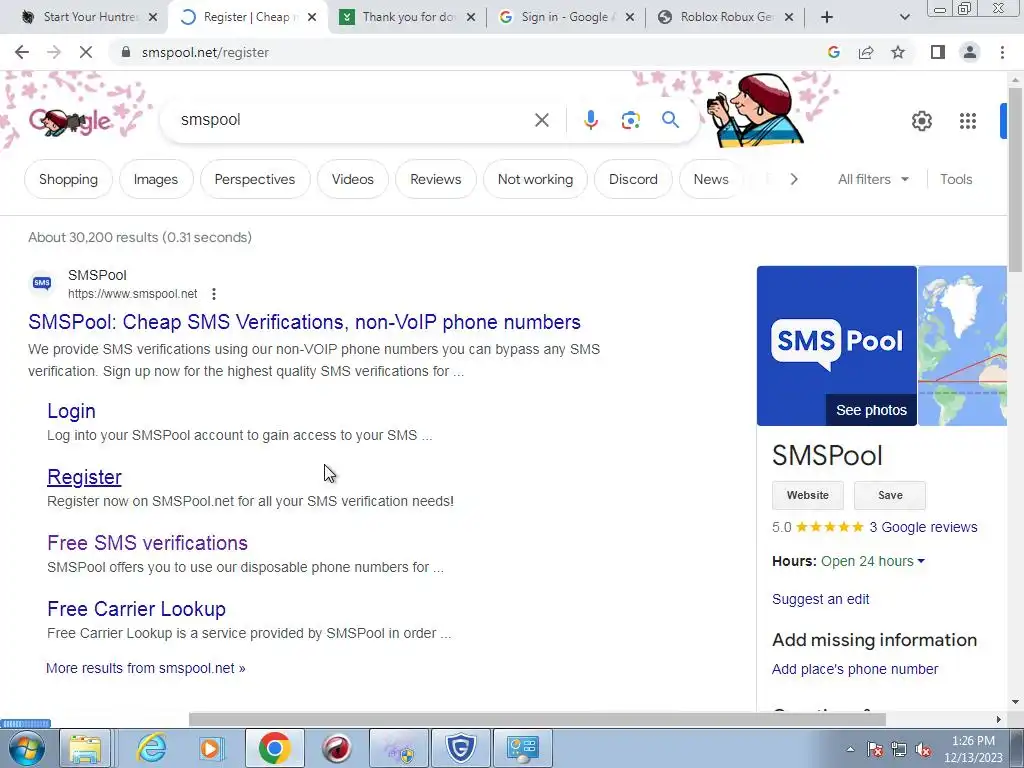Filter results by Images
The width and height of the screenshot is (1024, 768).
[x=155, y=179]
